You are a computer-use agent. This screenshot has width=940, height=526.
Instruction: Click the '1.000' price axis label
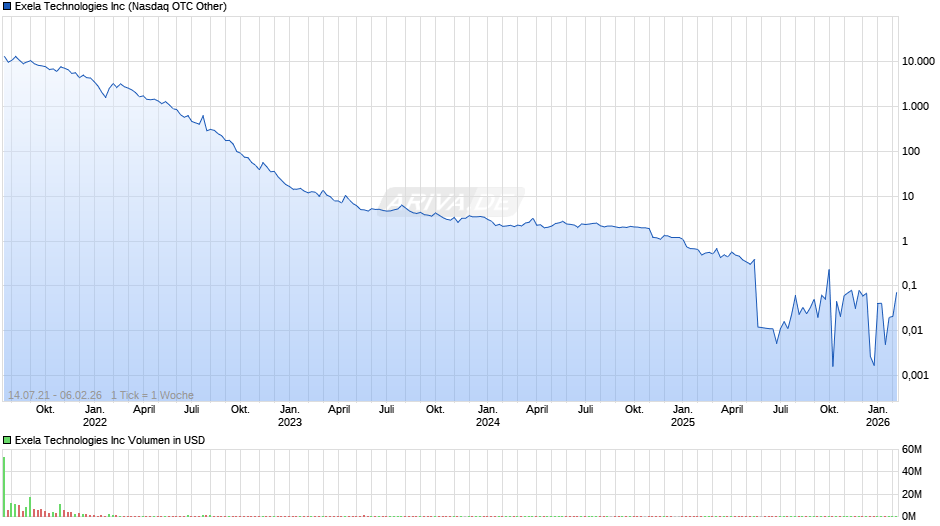(x=915, y=106)
